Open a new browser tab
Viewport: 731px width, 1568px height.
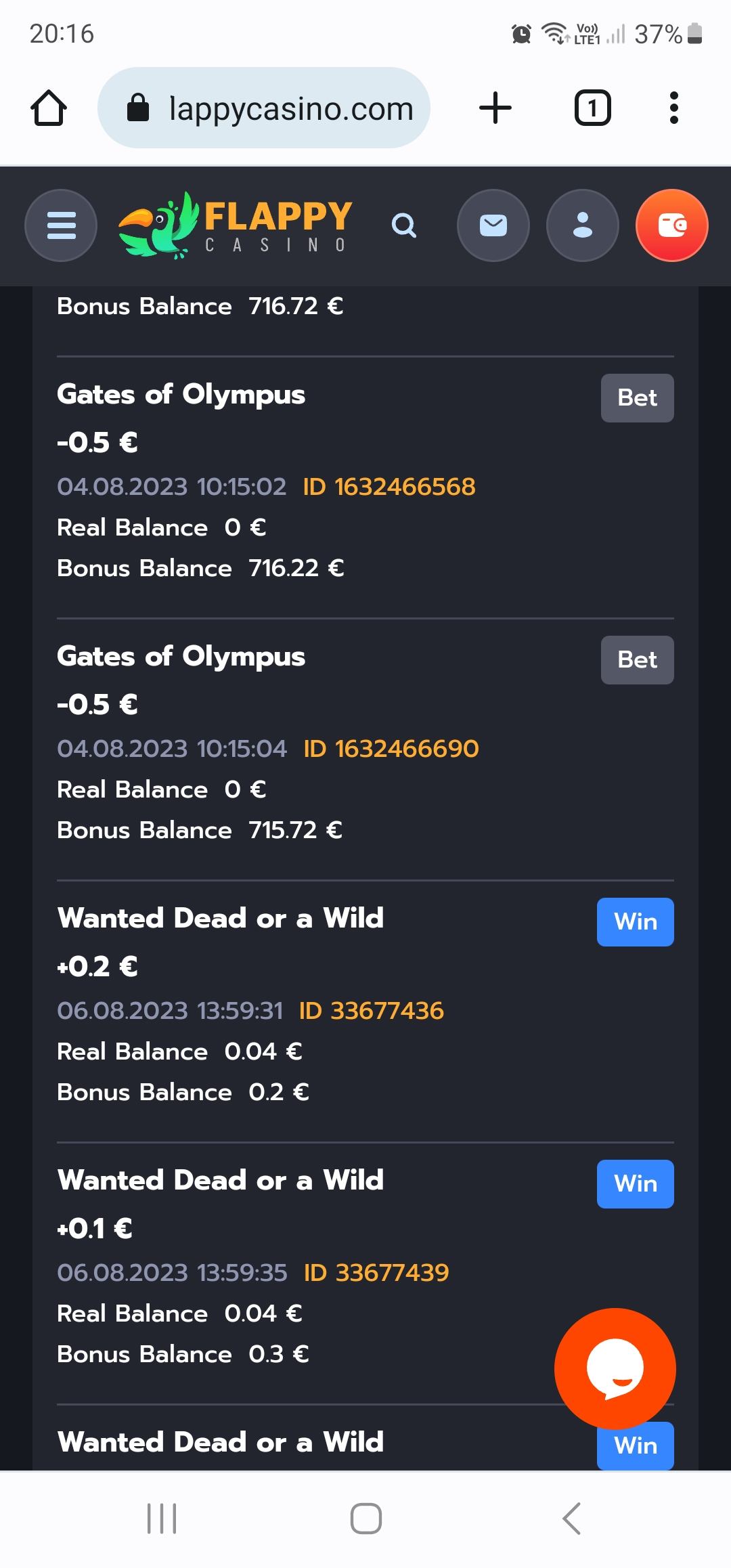[x=495, y=108]
